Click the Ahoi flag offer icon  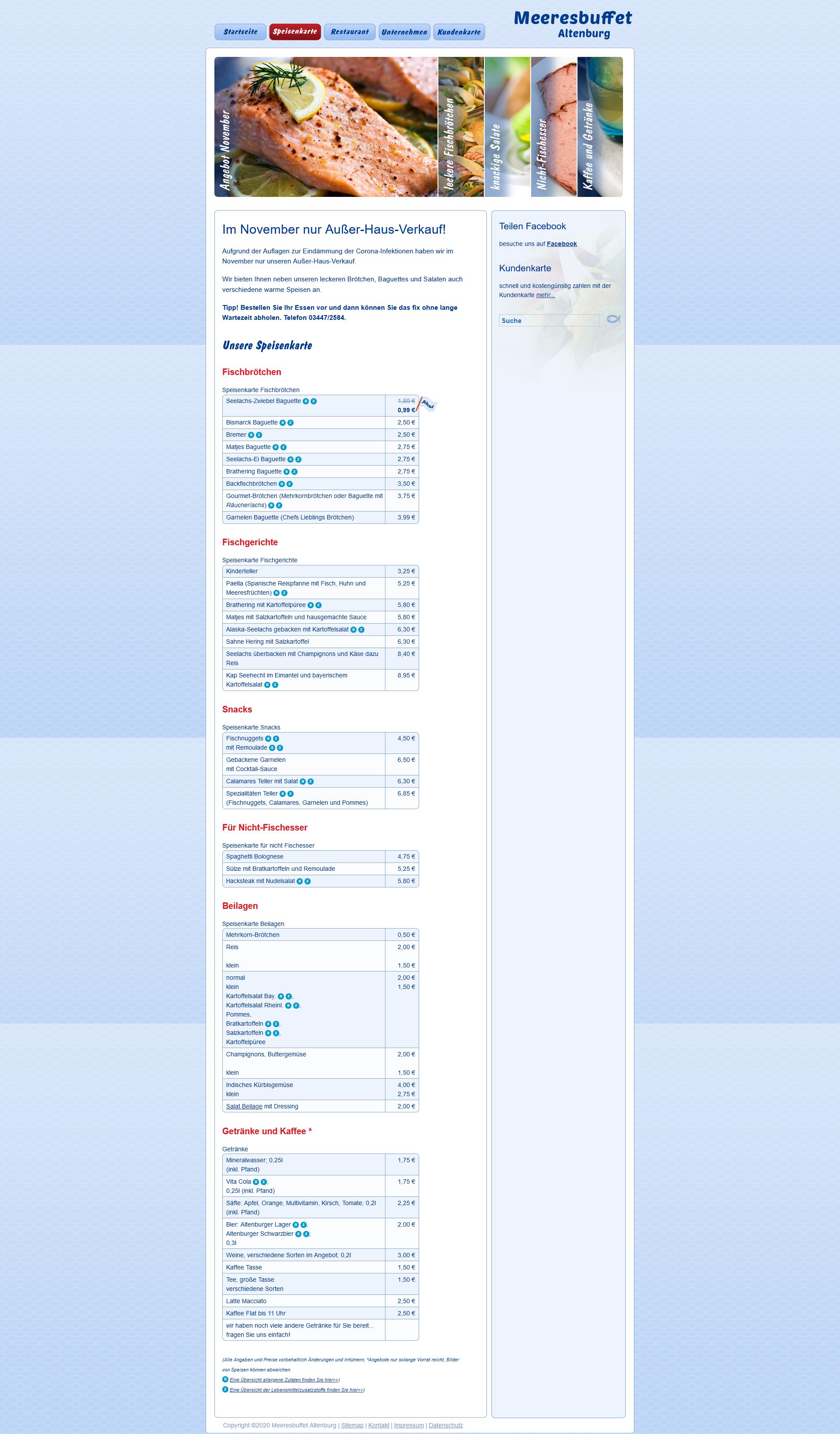(x=427, y=405)
